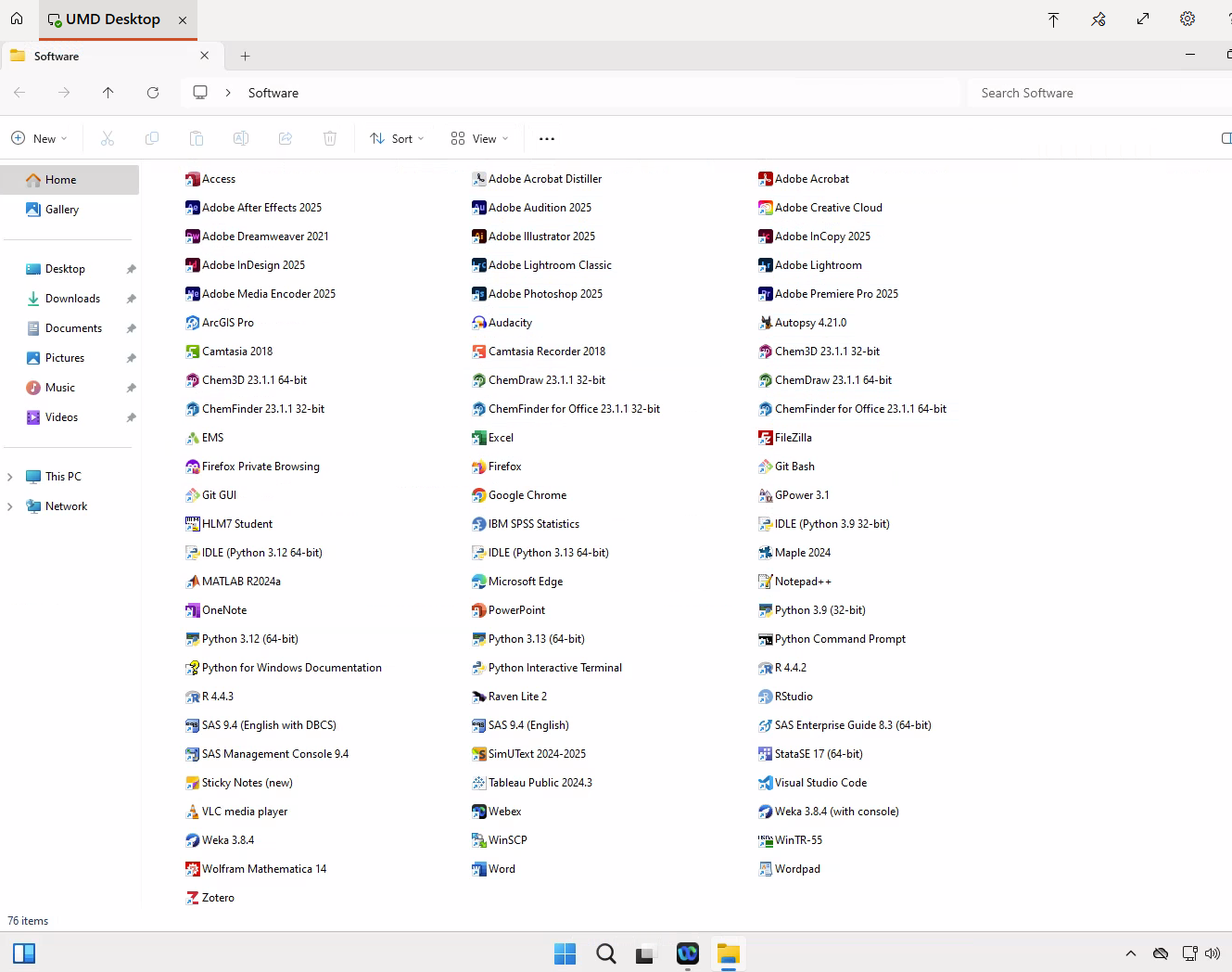The height and width of the screenshot is (972, 1232).
Task: Open the View options dropdown
Action: pyautogui.click(x=479, y=138)
